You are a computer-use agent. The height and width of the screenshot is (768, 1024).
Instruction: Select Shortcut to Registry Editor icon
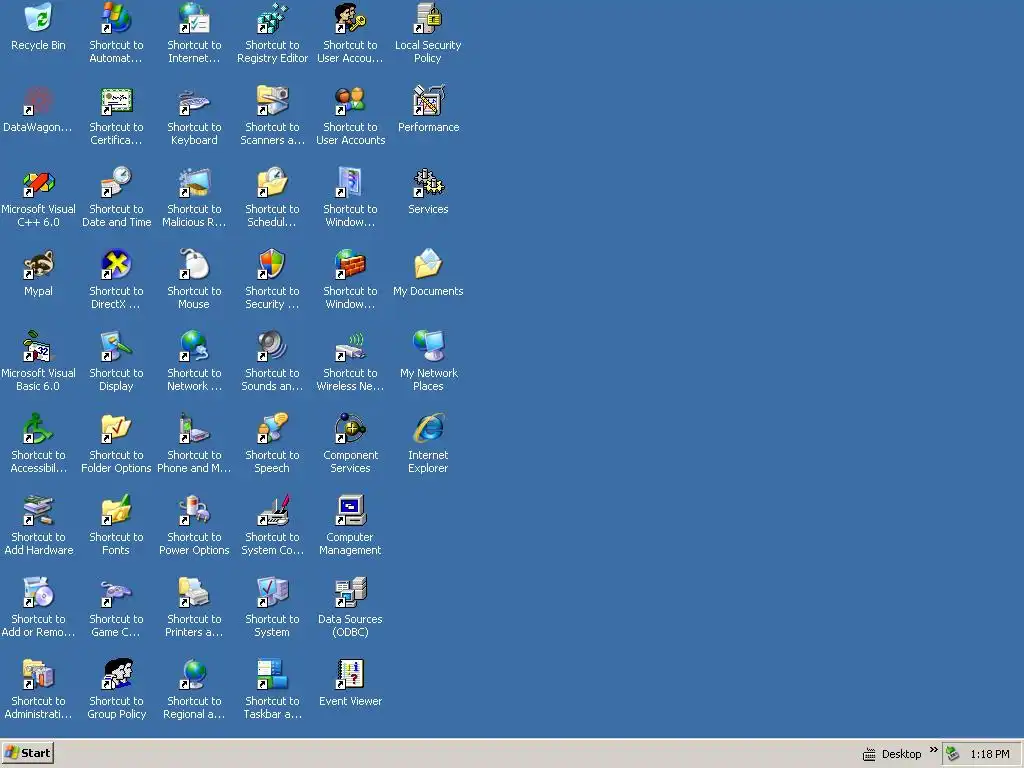click(x=272, y=18)
